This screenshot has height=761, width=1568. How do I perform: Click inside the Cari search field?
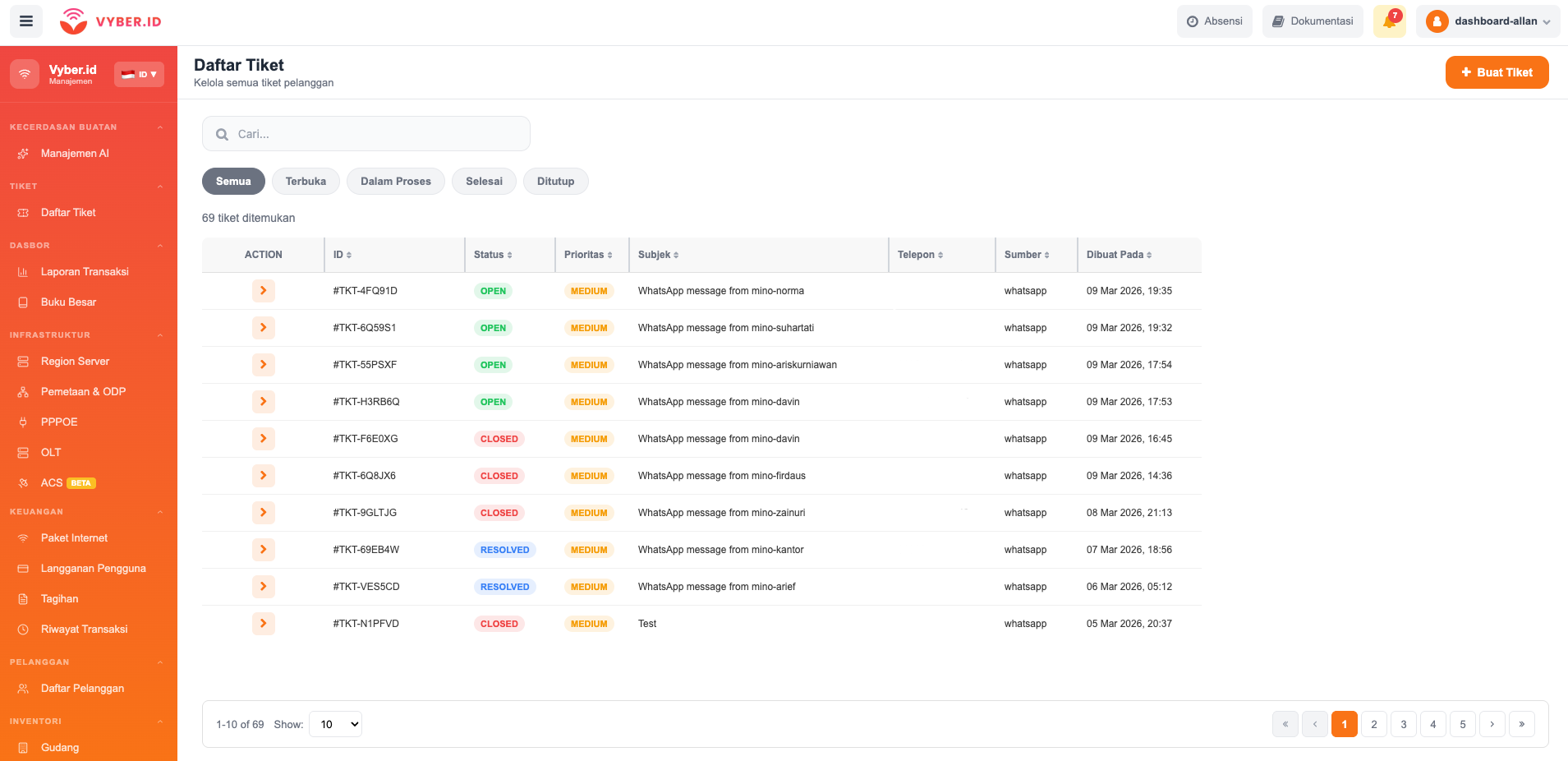pos(366,133)
